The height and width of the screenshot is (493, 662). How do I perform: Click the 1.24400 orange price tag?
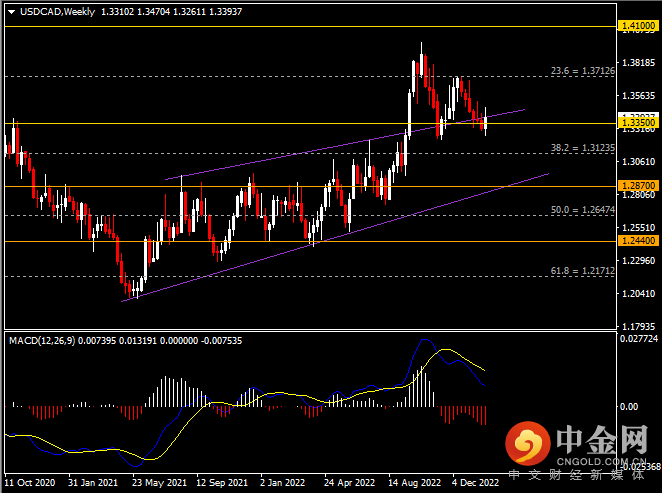636,241
